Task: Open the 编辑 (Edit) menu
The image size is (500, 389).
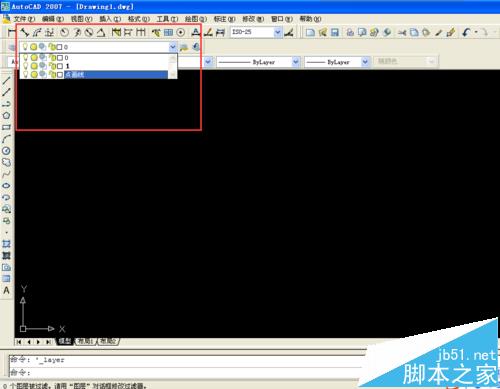Action: click(x=53, y=19)
